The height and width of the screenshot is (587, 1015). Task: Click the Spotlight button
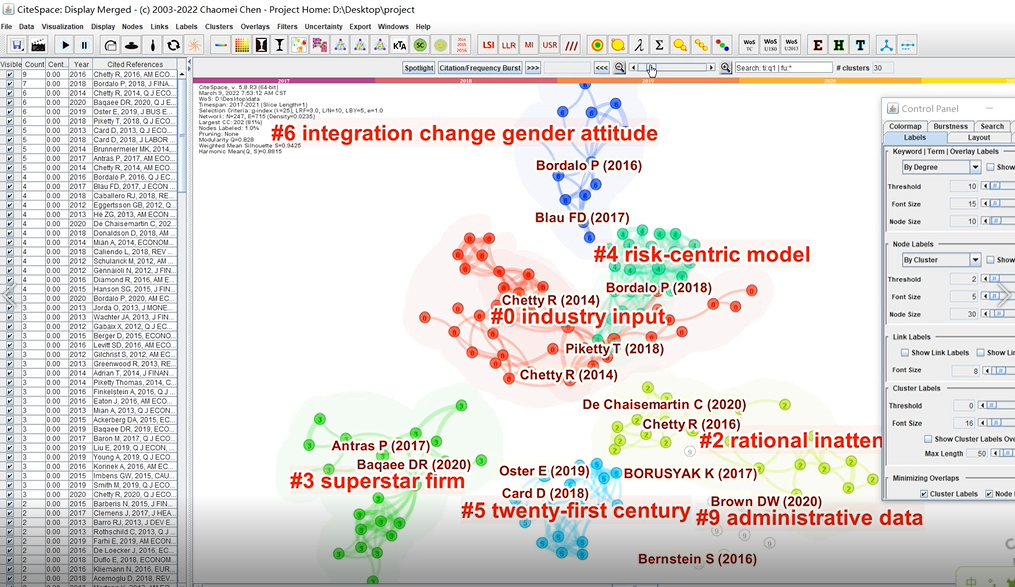click(x=419, y=68)
